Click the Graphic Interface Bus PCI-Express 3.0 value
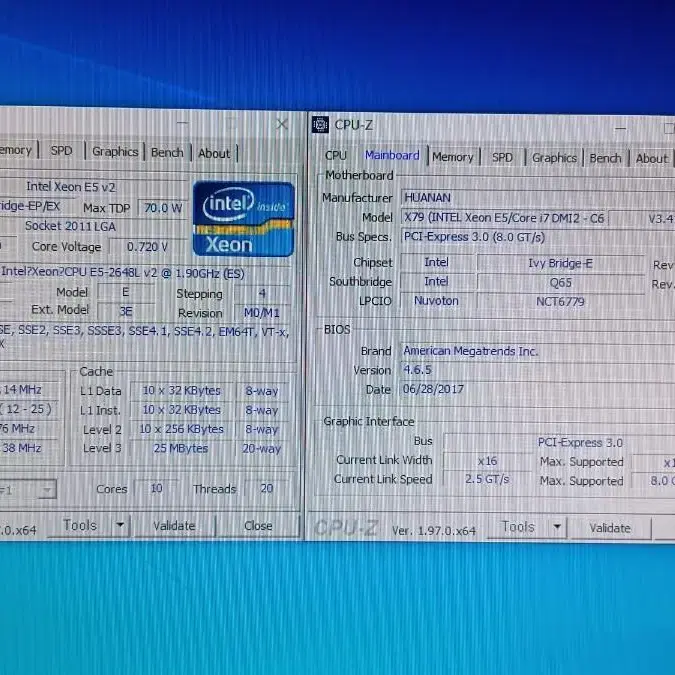Image resolution: width=675 pixels, height=675 pixels. point(559,442)
